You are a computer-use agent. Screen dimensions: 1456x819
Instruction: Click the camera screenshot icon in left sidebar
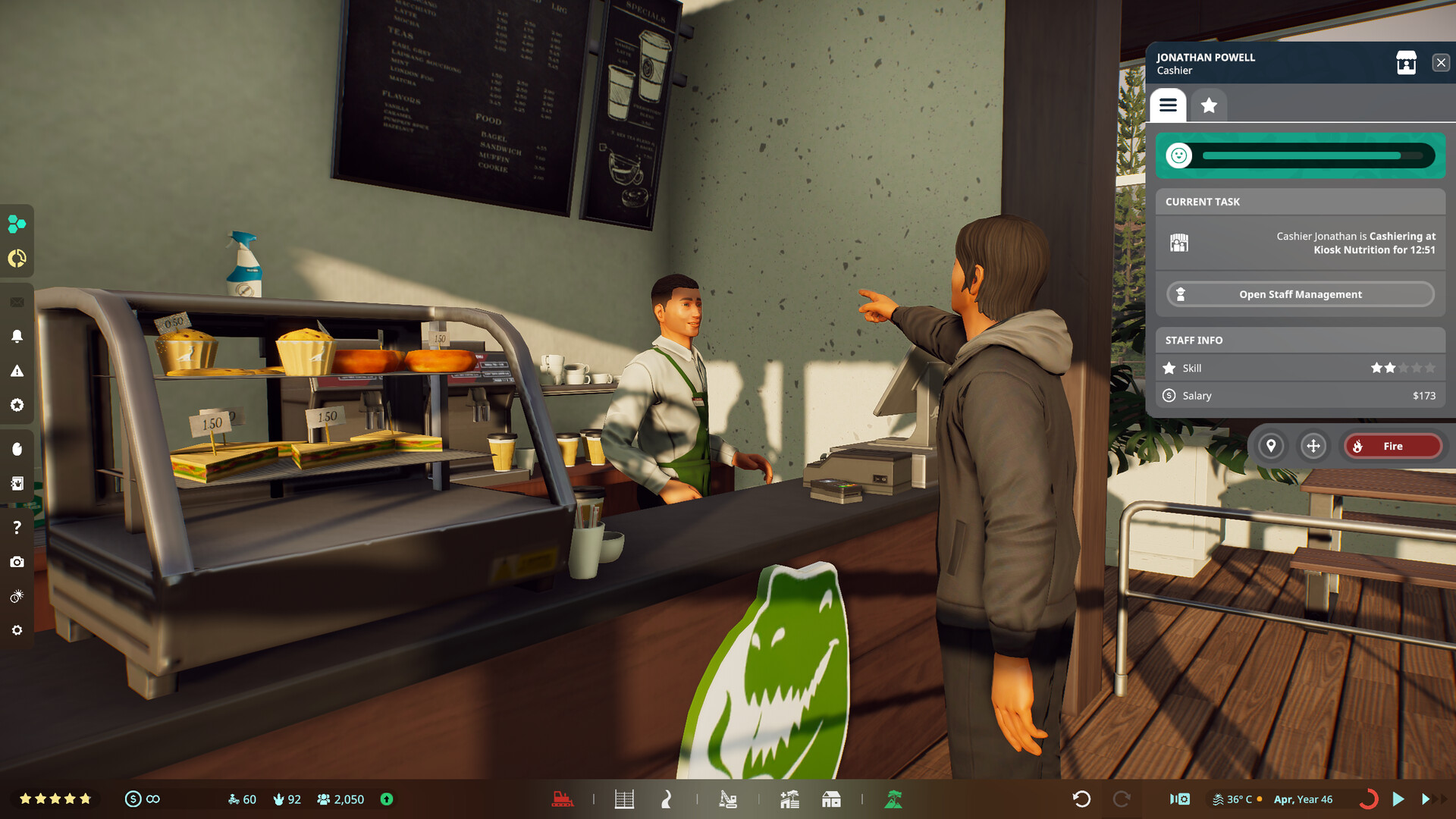tap(17, 562)
